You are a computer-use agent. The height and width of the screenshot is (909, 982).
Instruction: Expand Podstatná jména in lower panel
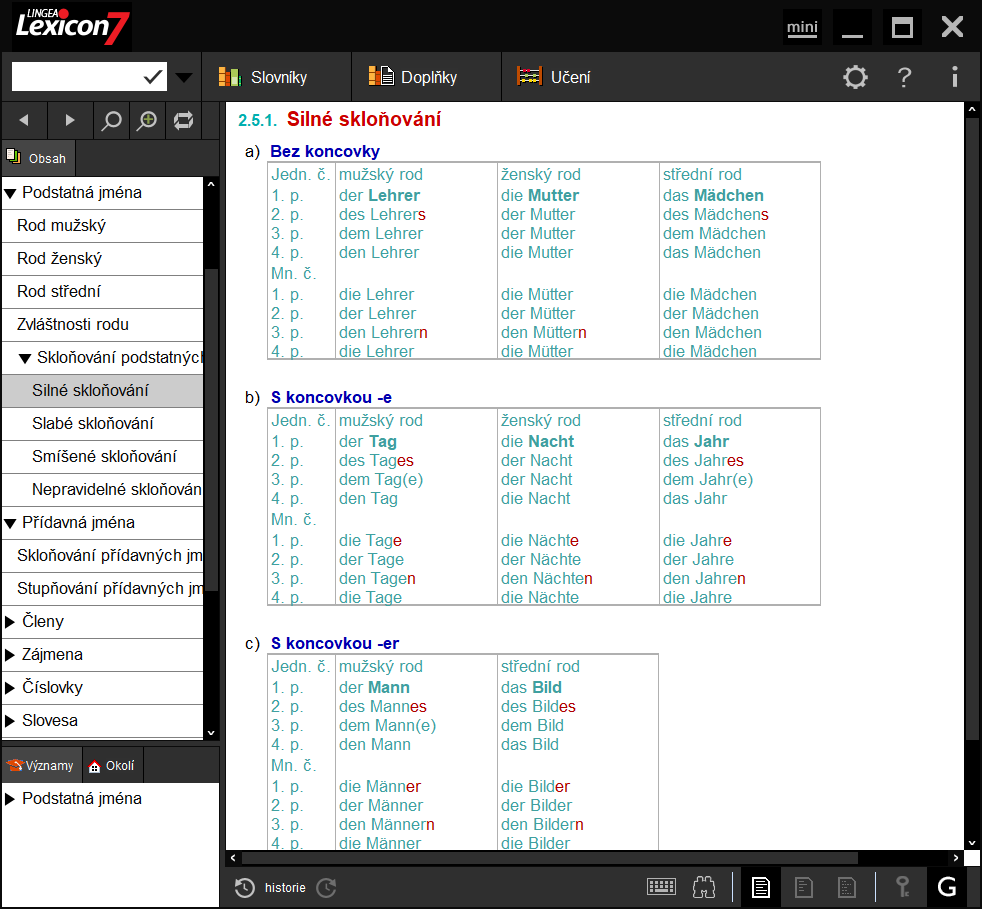click(10, 799)
